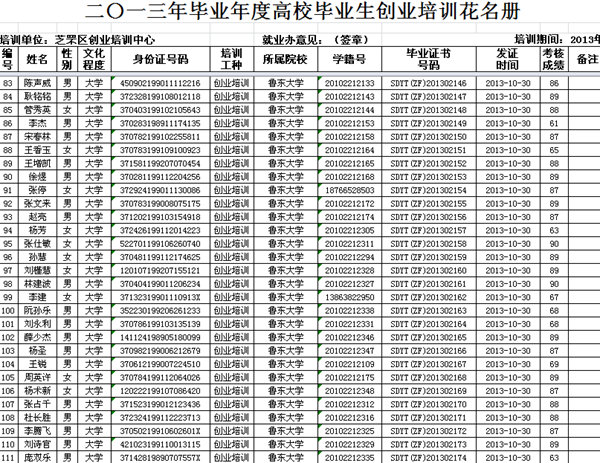
Task: Click student number 20102212168
Action: (350, 177)
